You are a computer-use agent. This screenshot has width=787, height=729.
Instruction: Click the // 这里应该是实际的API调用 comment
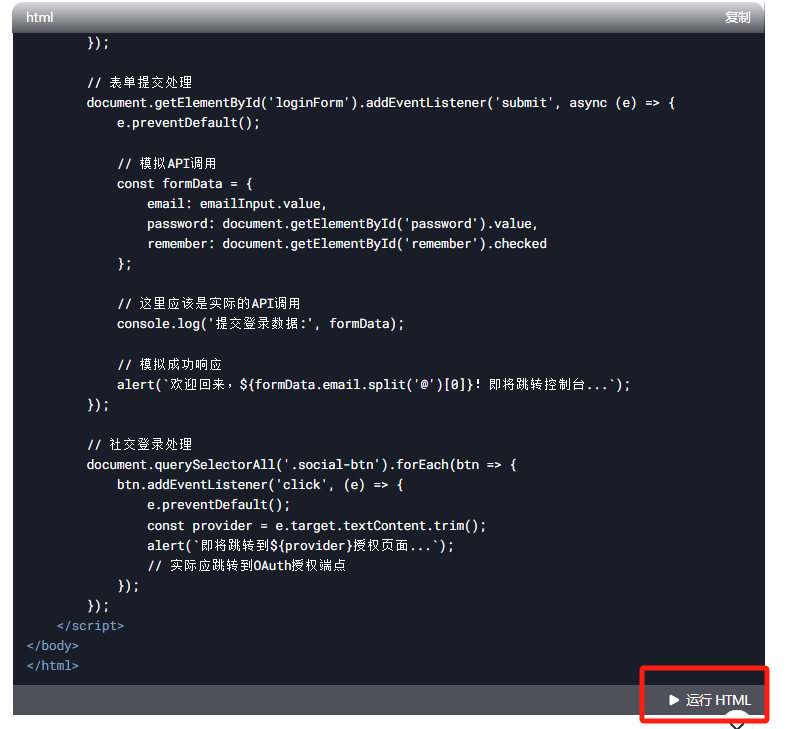(209, 304)
